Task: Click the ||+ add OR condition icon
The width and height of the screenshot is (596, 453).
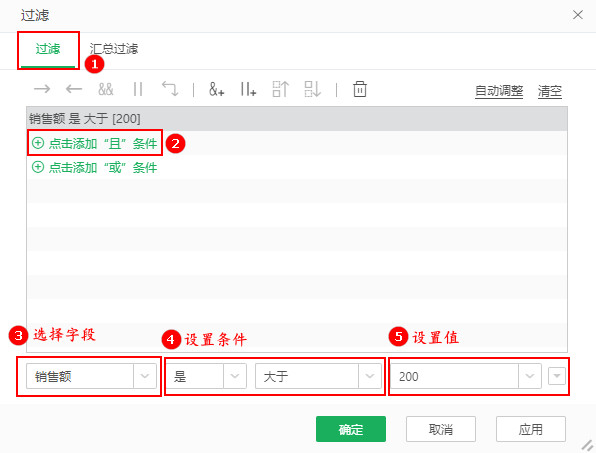Action: [248, 89]
